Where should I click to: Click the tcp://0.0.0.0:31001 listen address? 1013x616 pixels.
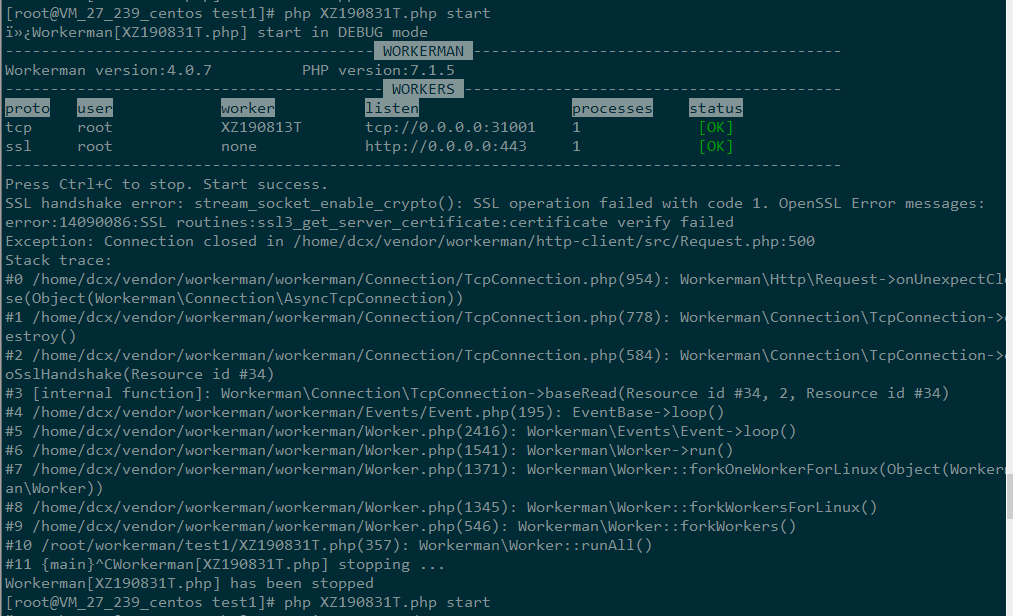pos(450,127)
